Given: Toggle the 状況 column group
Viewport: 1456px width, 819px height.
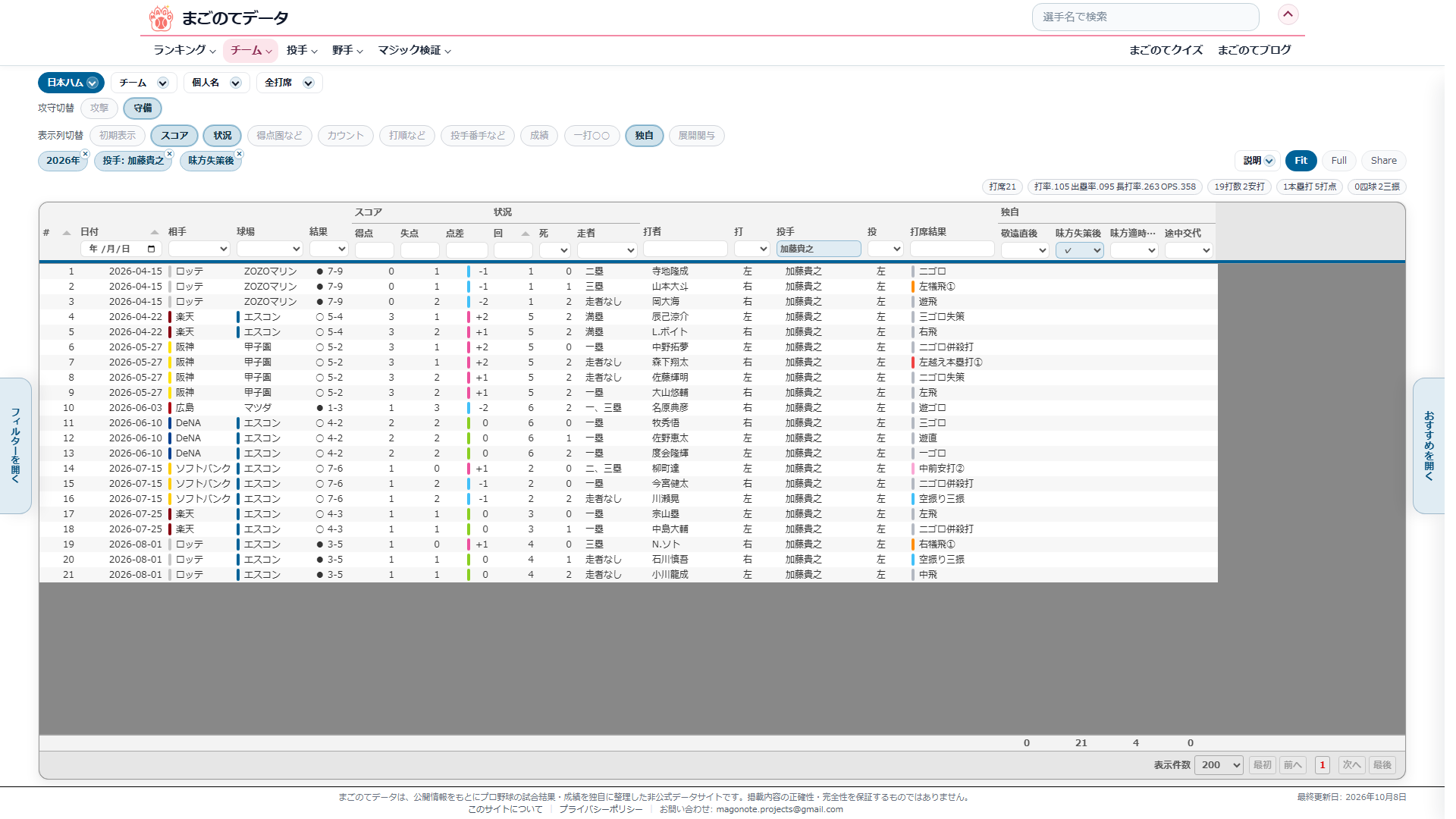Looking at the screenshot, I should [222, 136].
